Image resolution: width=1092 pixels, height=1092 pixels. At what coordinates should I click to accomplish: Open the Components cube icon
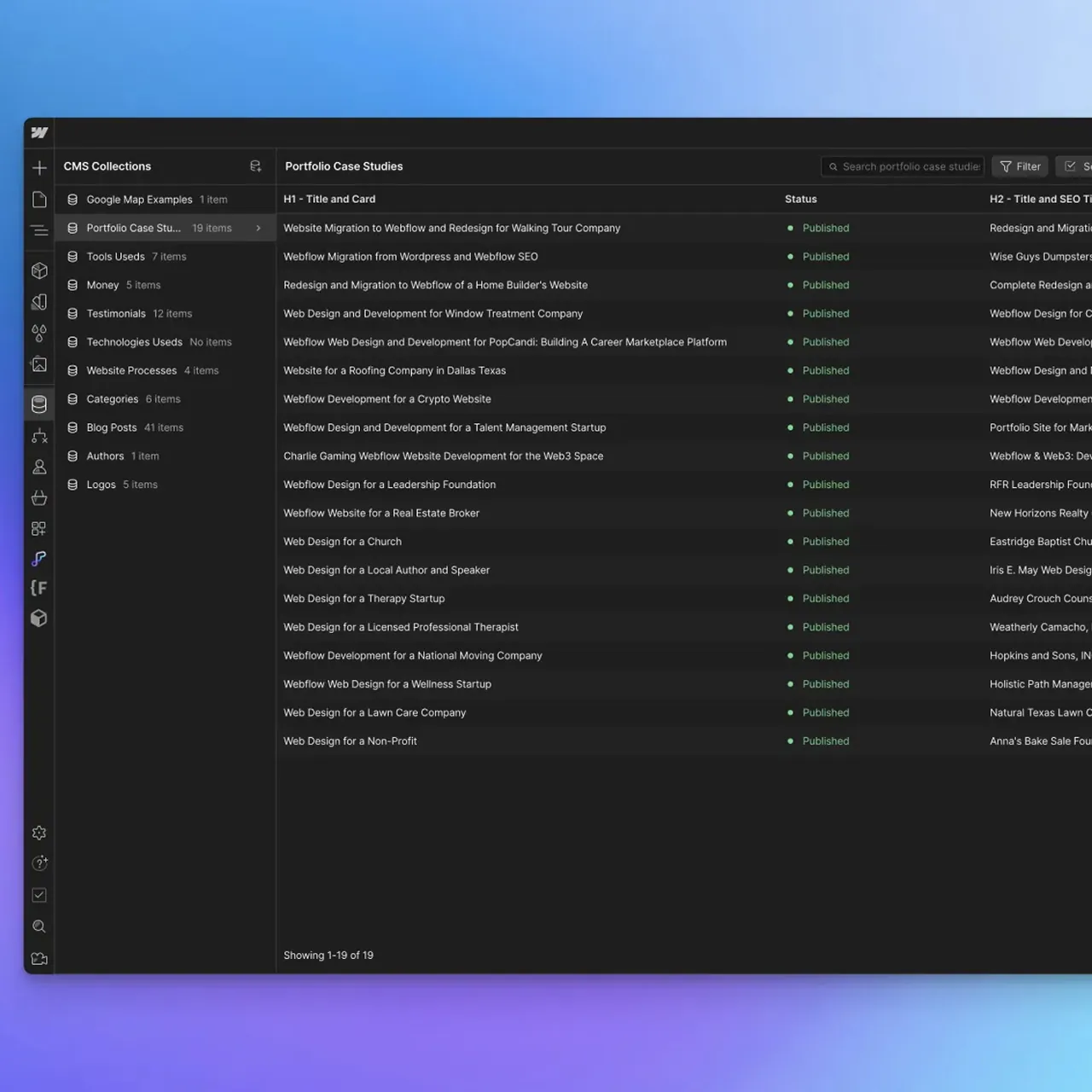click(39, 270)
